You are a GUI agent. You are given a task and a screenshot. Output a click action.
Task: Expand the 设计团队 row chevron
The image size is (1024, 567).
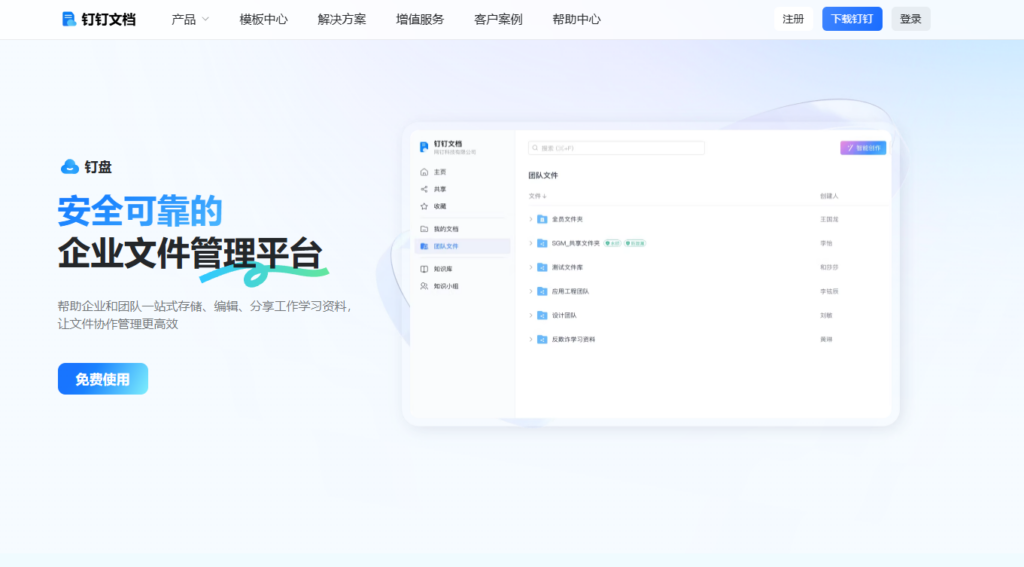coord(530,316)
